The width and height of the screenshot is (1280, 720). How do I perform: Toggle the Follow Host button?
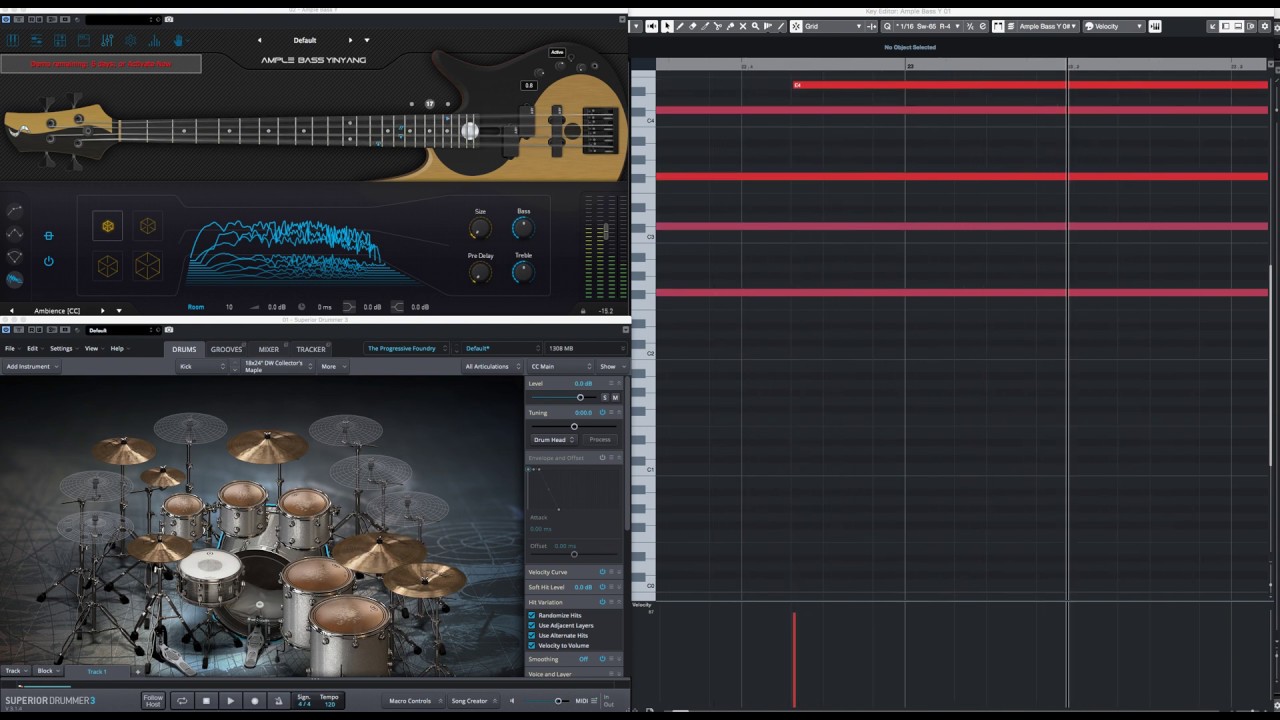point(153,700)
